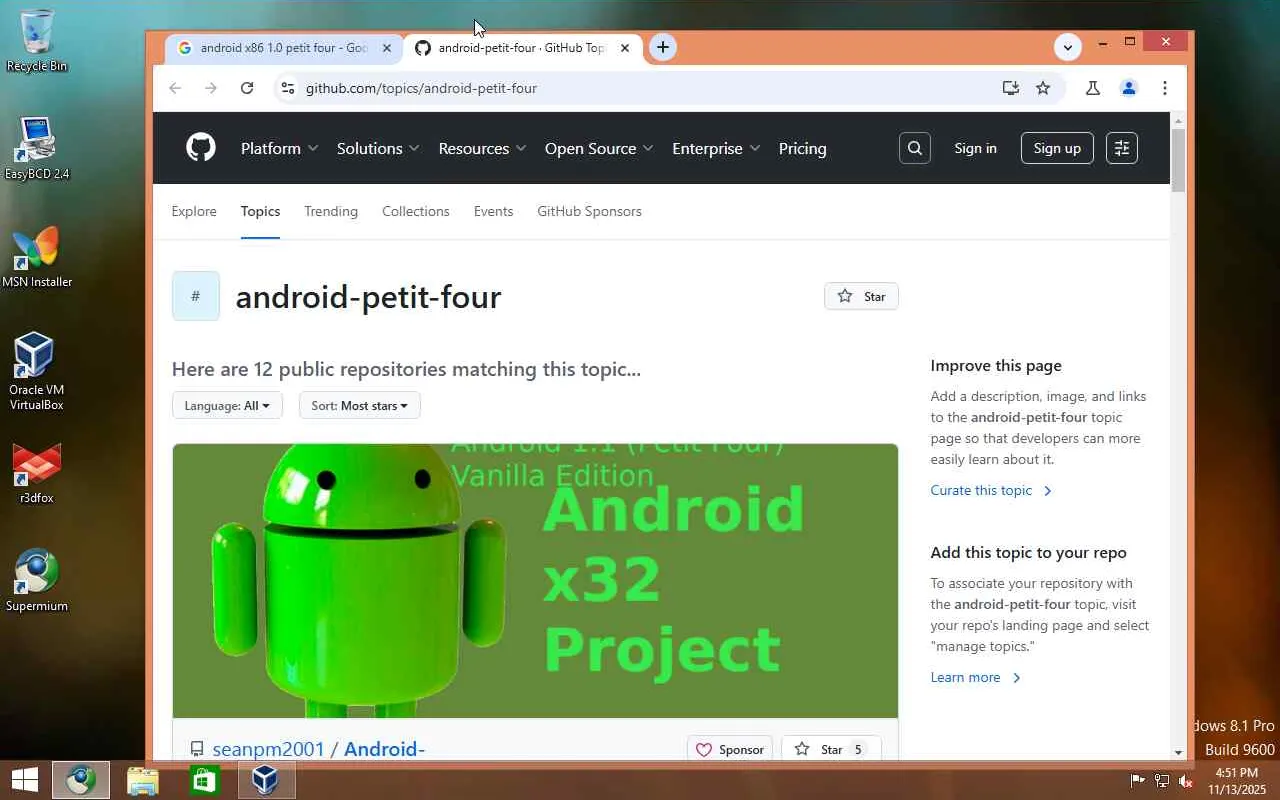Star the android-petit-four topic
Image resolution: width=1280 pixels, height=800 pixels.
(861, 296)
